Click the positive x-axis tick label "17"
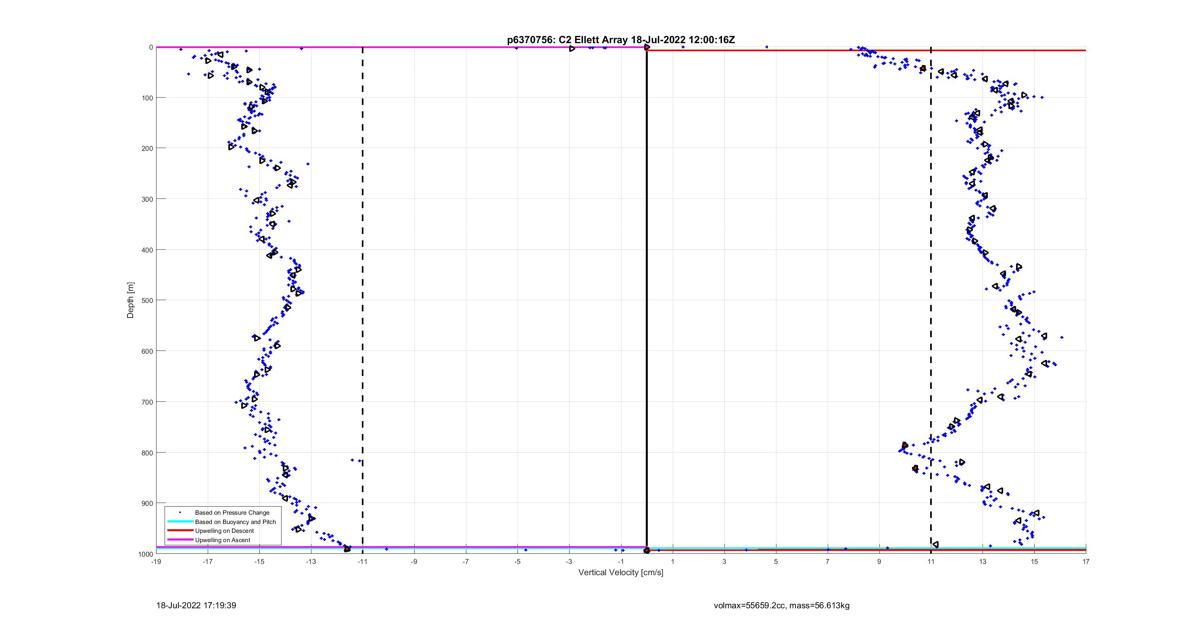 coord(1086,561)
